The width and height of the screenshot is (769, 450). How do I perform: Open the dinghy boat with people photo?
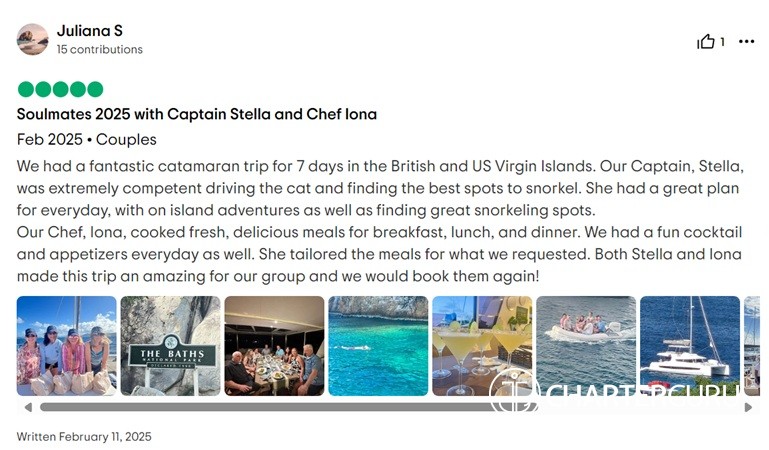tap(586, 346)
